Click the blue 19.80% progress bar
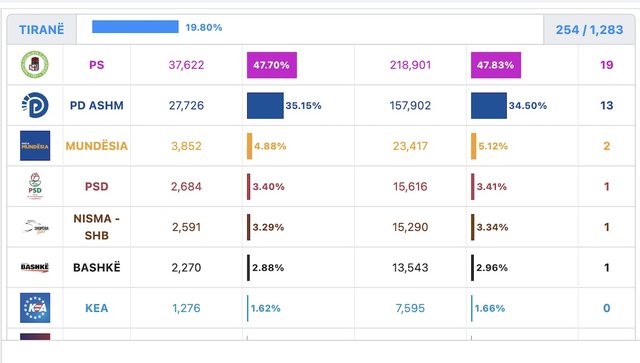 [x=135, y=27]
